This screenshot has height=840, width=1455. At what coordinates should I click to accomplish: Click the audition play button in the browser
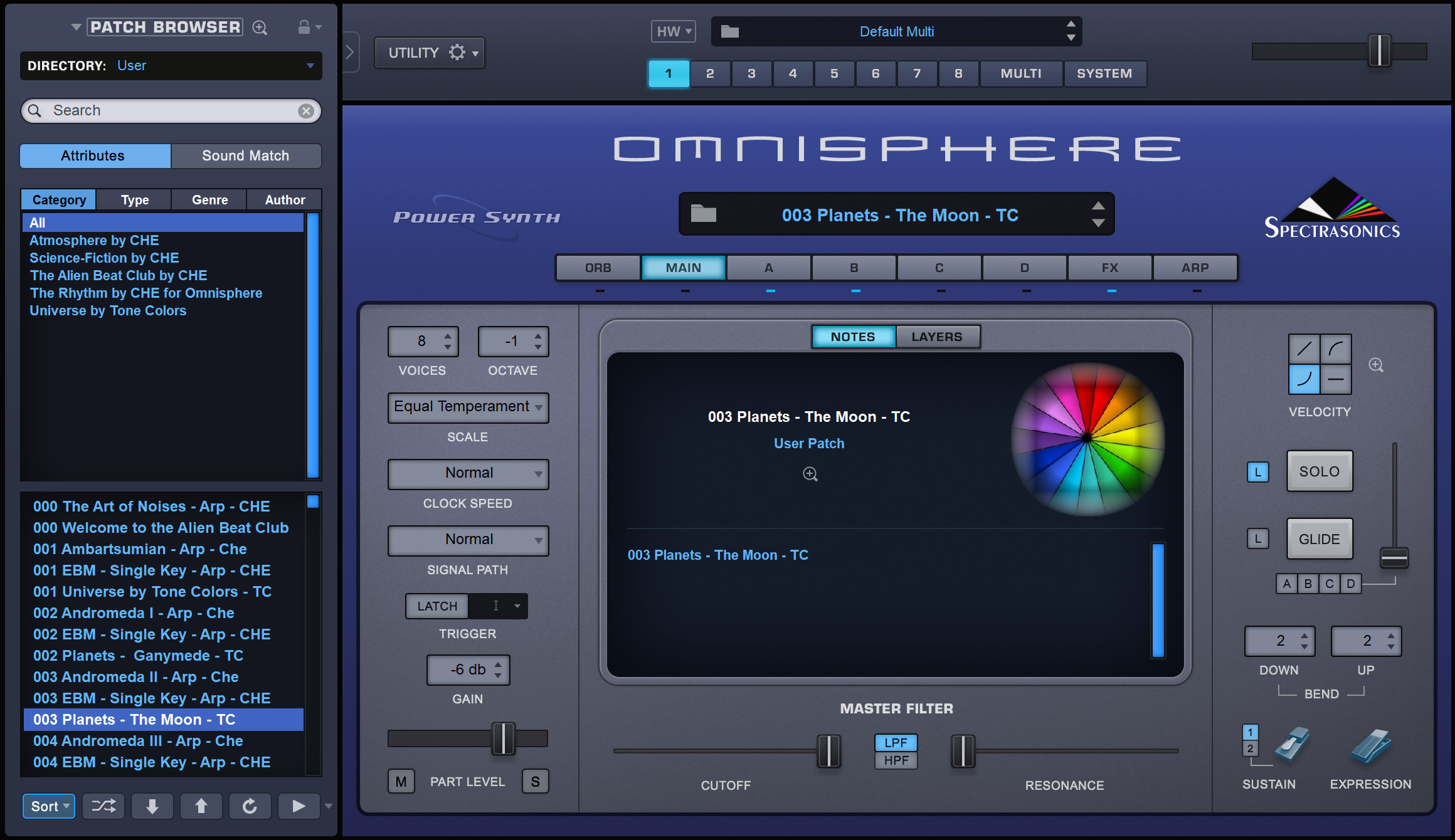(x=299, y=806)
